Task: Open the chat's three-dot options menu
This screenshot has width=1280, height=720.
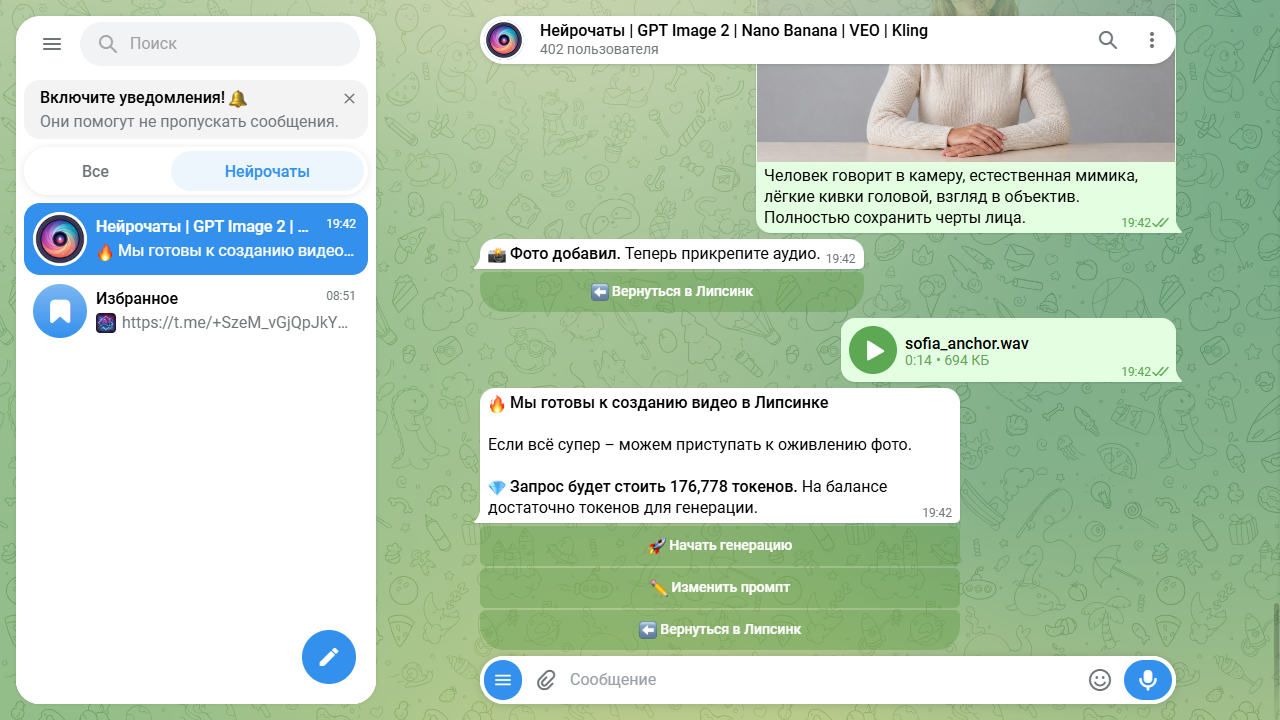Action: 1152,40
